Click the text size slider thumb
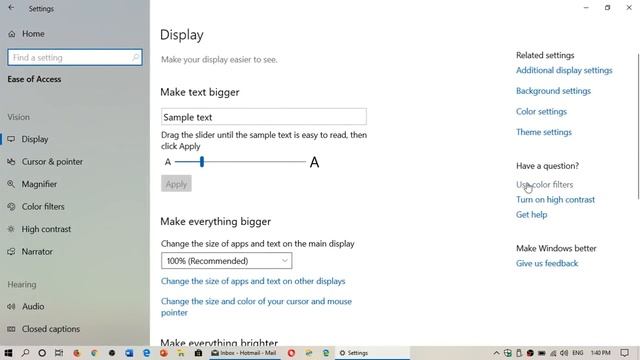 [202, 162]
